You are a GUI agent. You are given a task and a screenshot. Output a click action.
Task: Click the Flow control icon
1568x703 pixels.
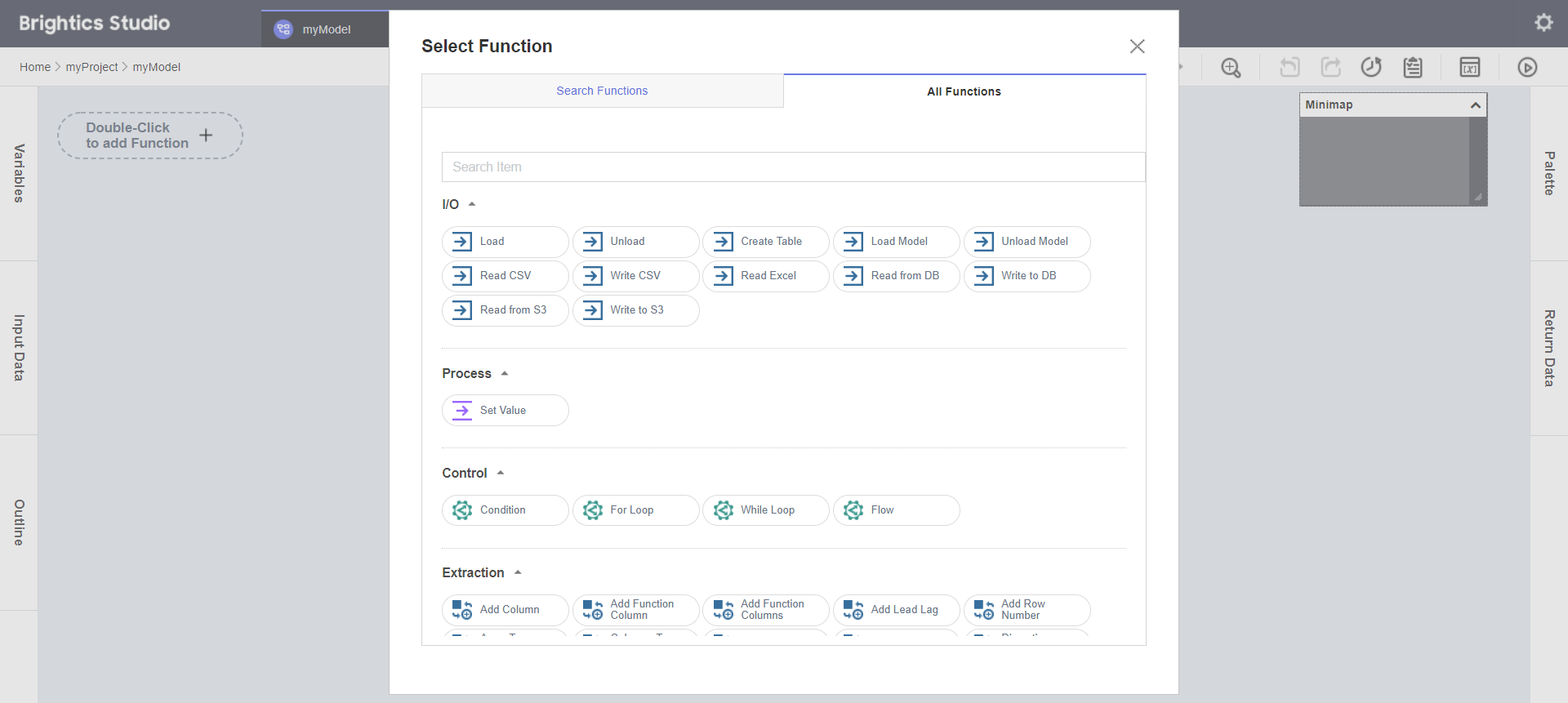click(853, 510)
